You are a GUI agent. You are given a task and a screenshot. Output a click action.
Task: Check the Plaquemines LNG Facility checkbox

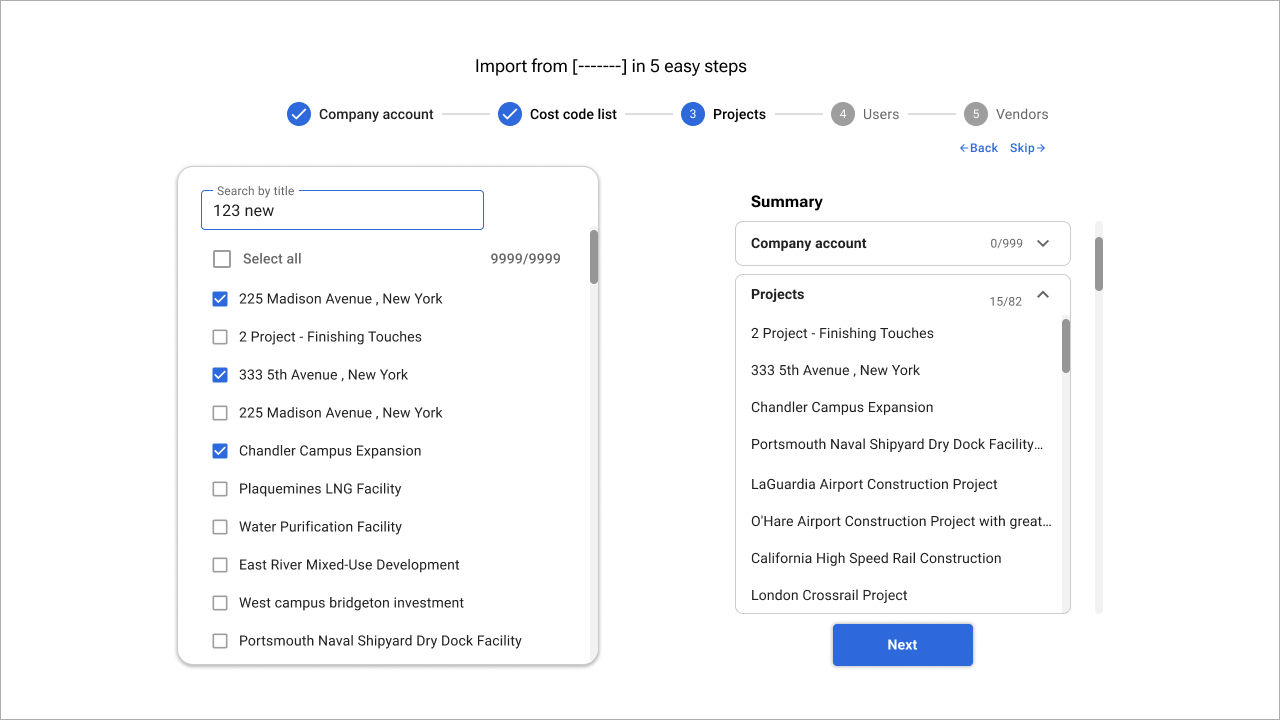220,489
